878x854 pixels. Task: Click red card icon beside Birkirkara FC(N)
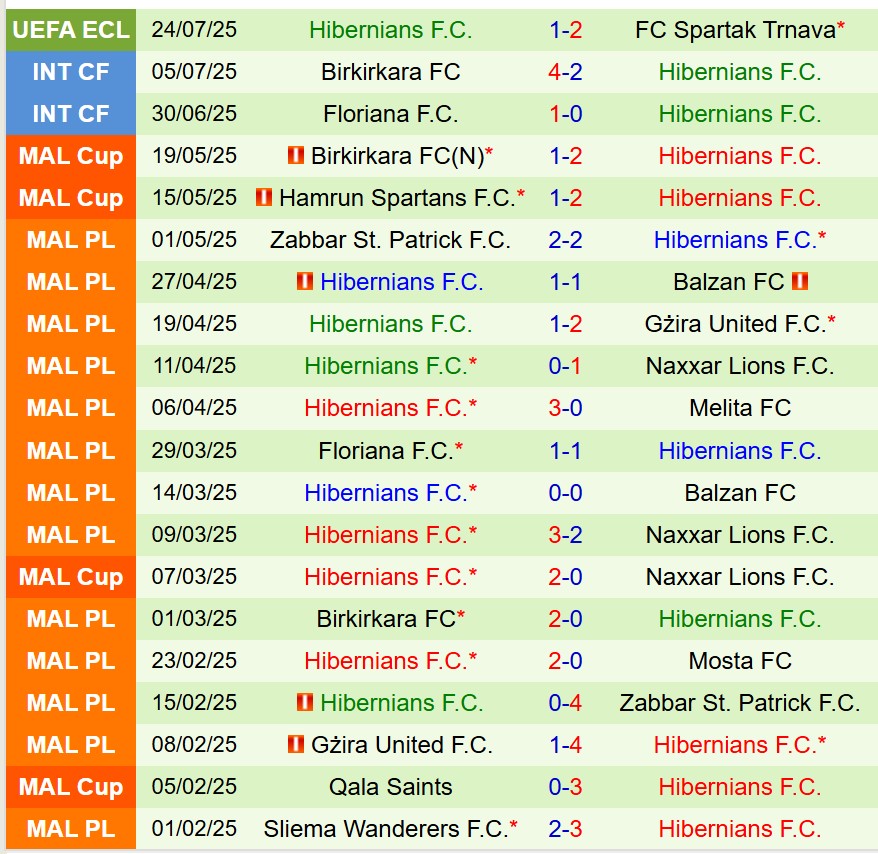pos(296,155)
